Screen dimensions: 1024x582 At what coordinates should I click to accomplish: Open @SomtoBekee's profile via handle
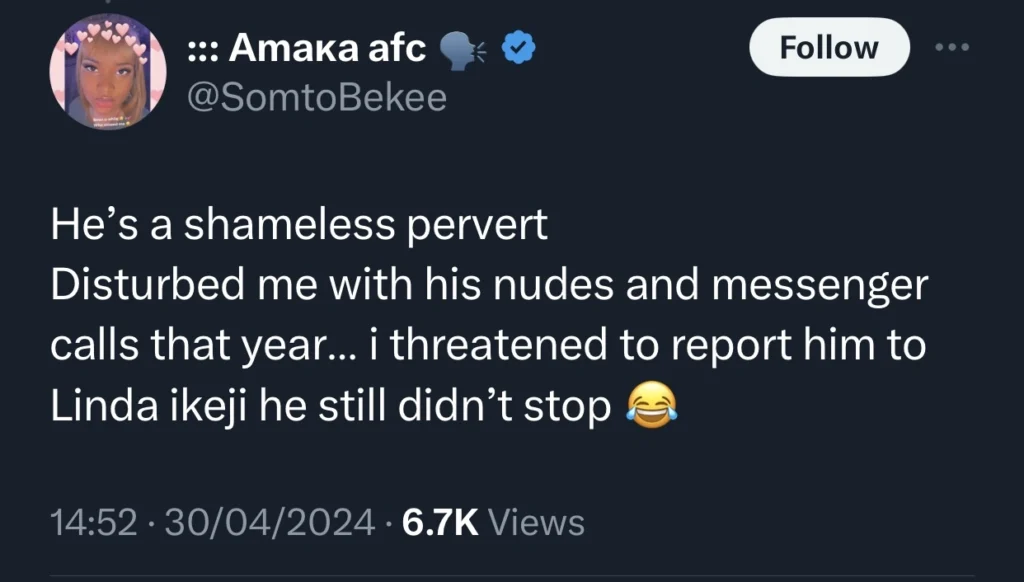coord(318,96)
